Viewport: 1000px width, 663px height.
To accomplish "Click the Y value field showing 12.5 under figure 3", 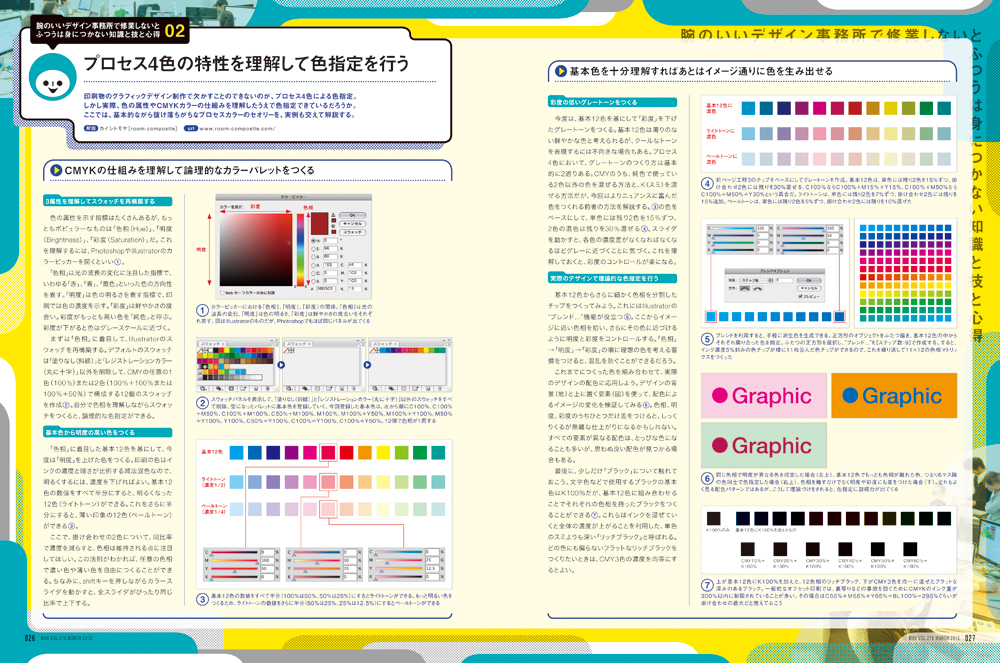I will (432, 569).
